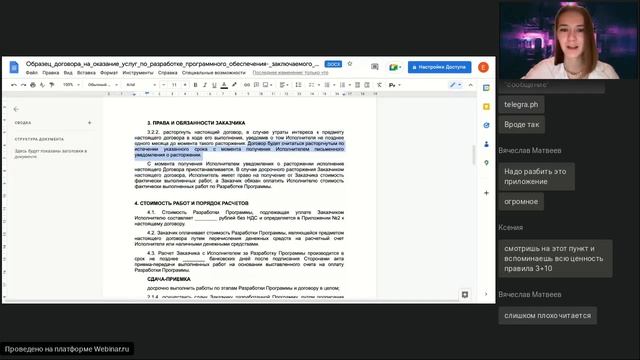The image size is (640, 360).
Task: Get add-ons with the plus icon
Action: pyautogui.click(x=486, y=193)
